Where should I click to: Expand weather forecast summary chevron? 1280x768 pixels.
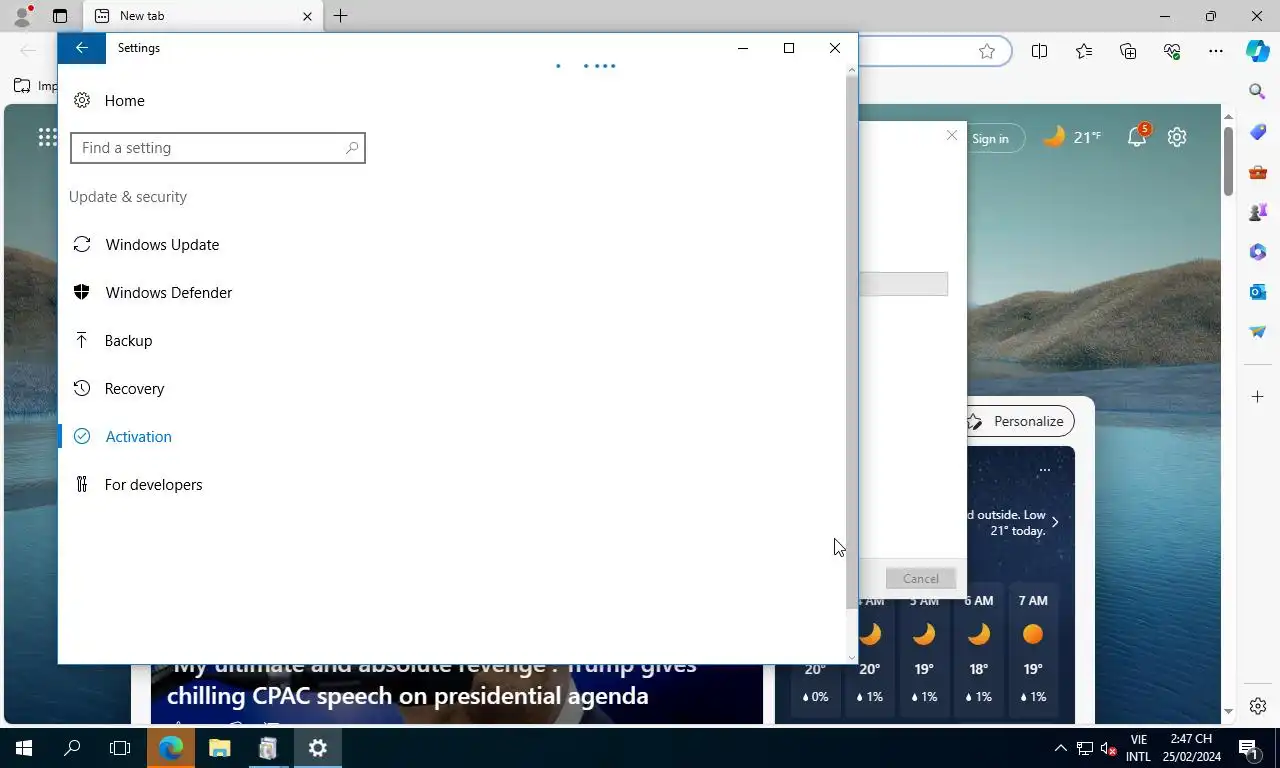tap(1055, 522)
